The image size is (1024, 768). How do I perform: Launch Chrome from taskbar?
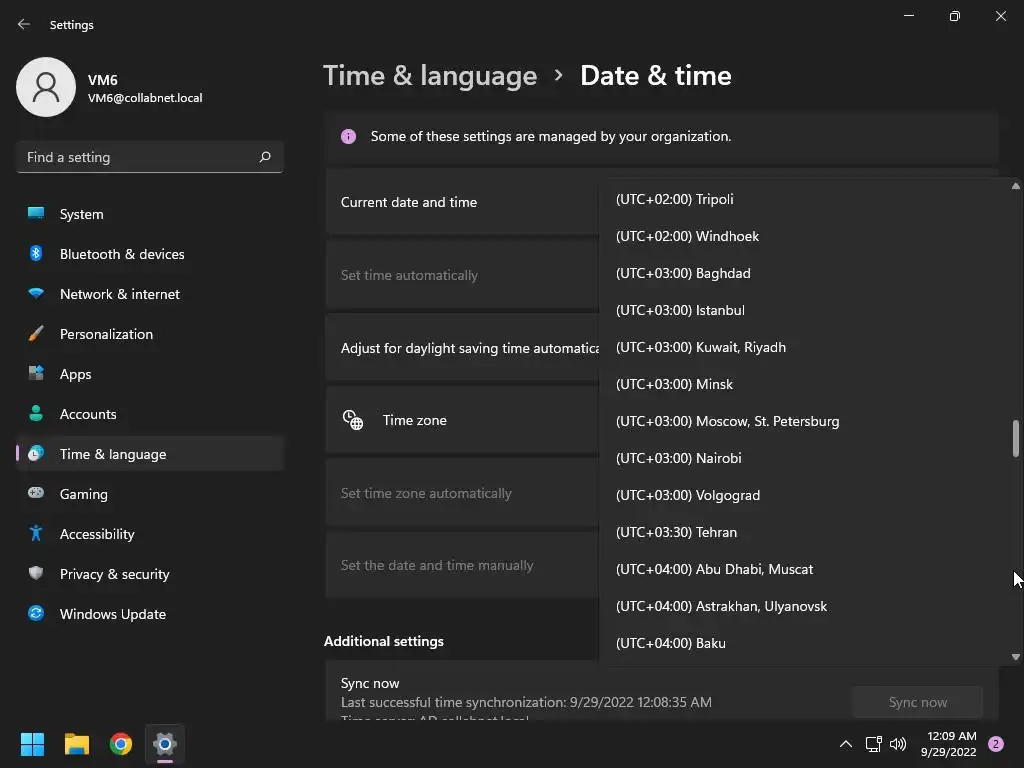coord(121,744)
